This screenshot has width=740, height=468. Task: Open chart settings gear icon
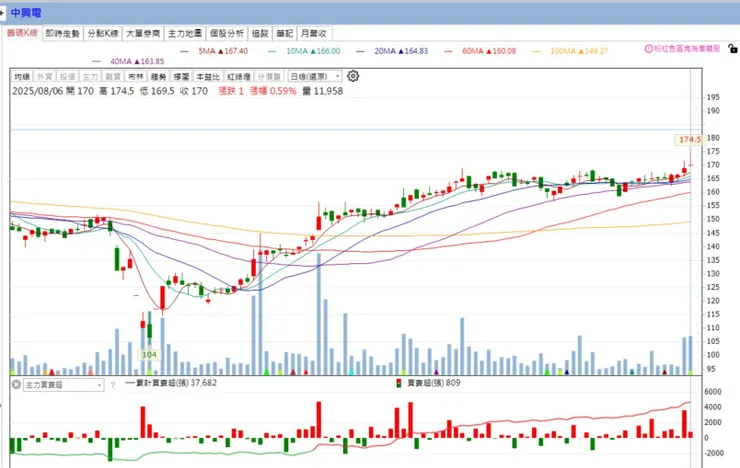pyautogui.click(x=353, y=76)
